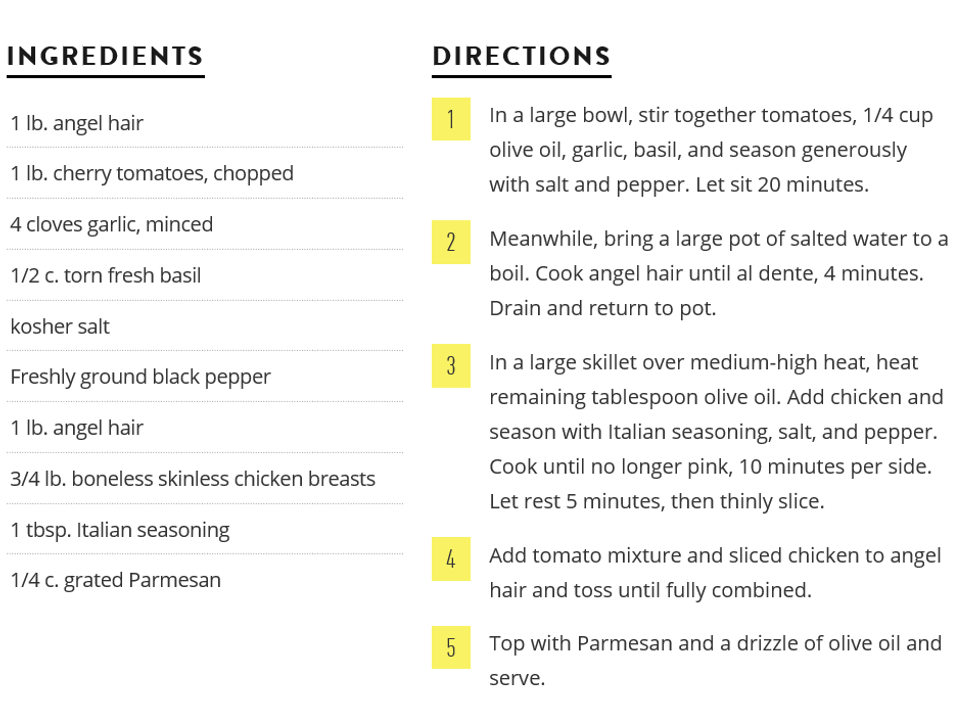Click the boneless skinless chicken breasts ingredient
Viewport: 980px width, 713px height.
(193, 479)
